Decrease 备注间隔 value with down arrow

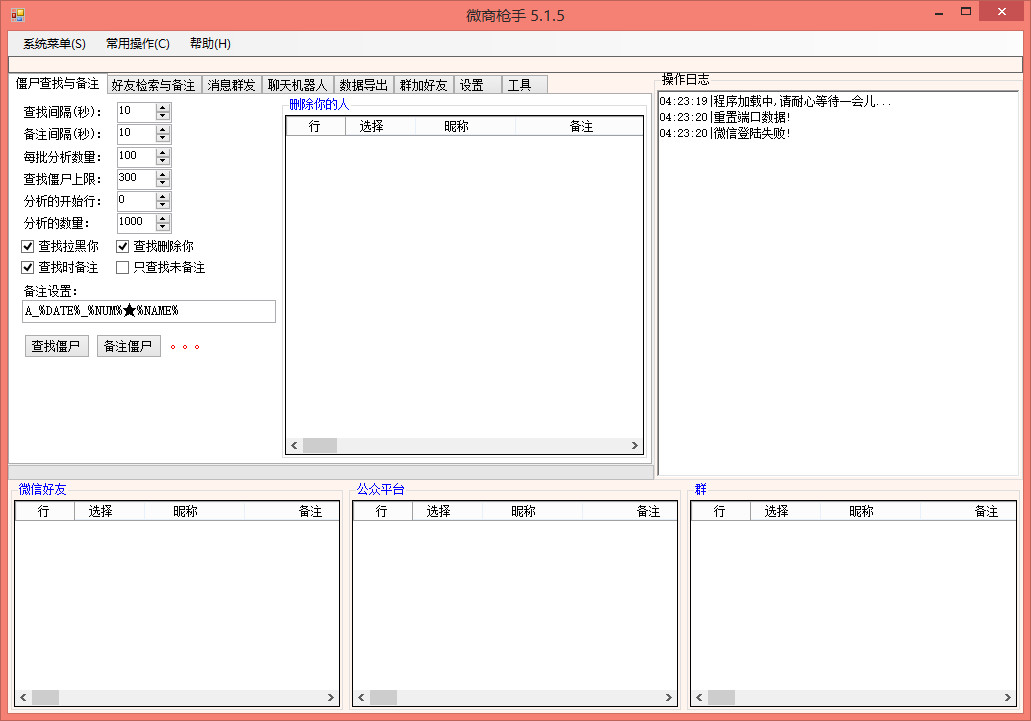pos(163,138)
